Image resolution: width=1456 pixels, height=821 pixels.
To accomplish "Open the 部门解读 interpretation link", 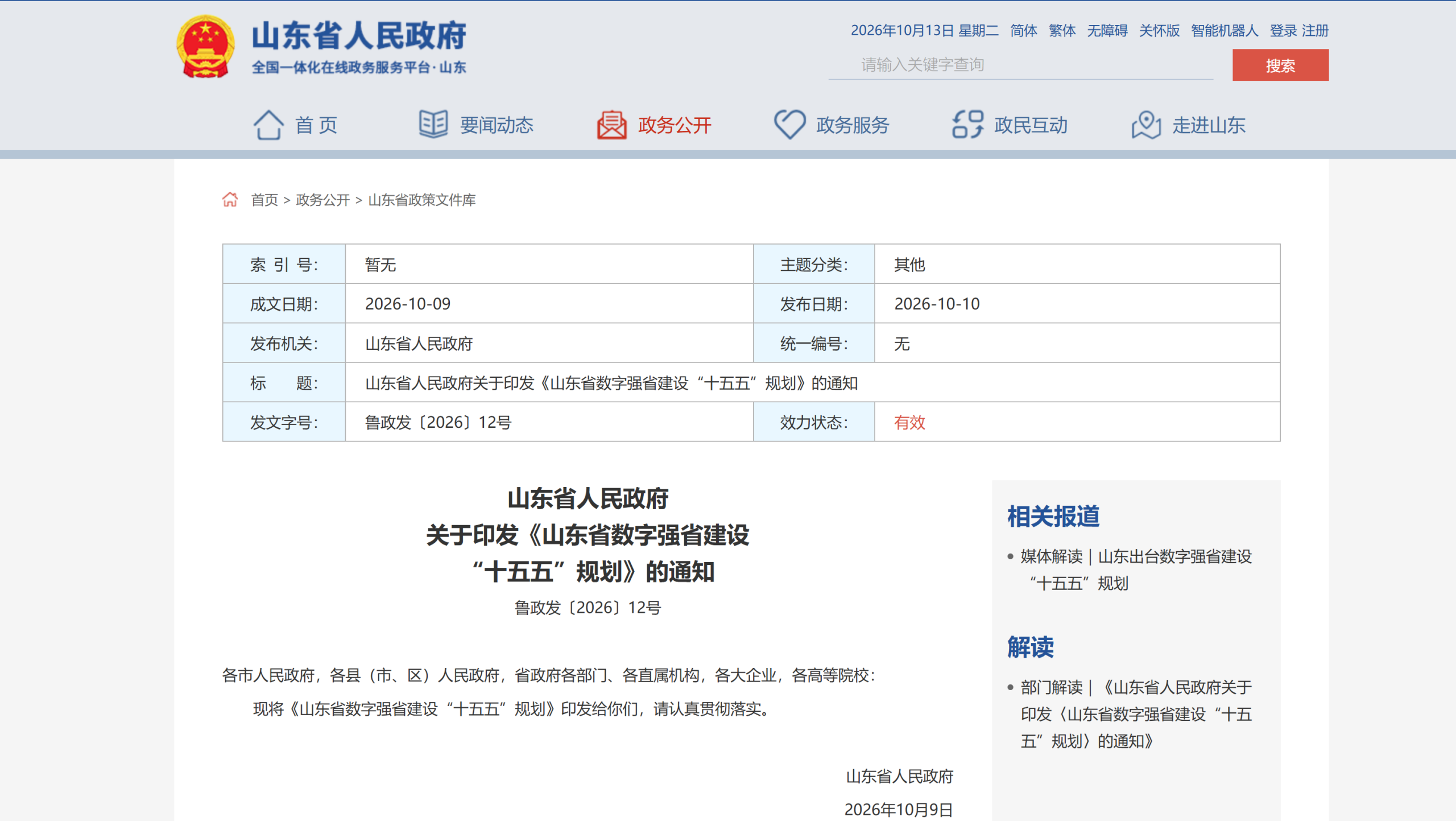I will [x=1136, y=714].
